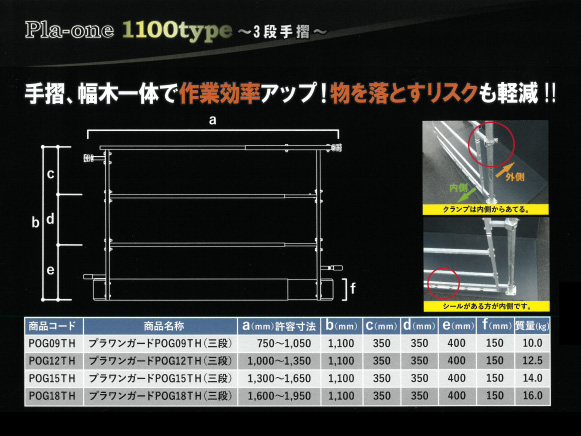Click the 1,600～1,950 dimension value
The width and height of the screenshot is (581, 436).
pyautogui.click(x=279, y=396)
